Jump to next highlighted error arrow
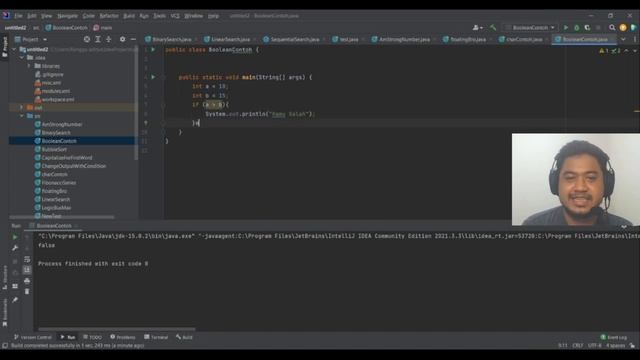Screen dimensions: 640x360 634,51
